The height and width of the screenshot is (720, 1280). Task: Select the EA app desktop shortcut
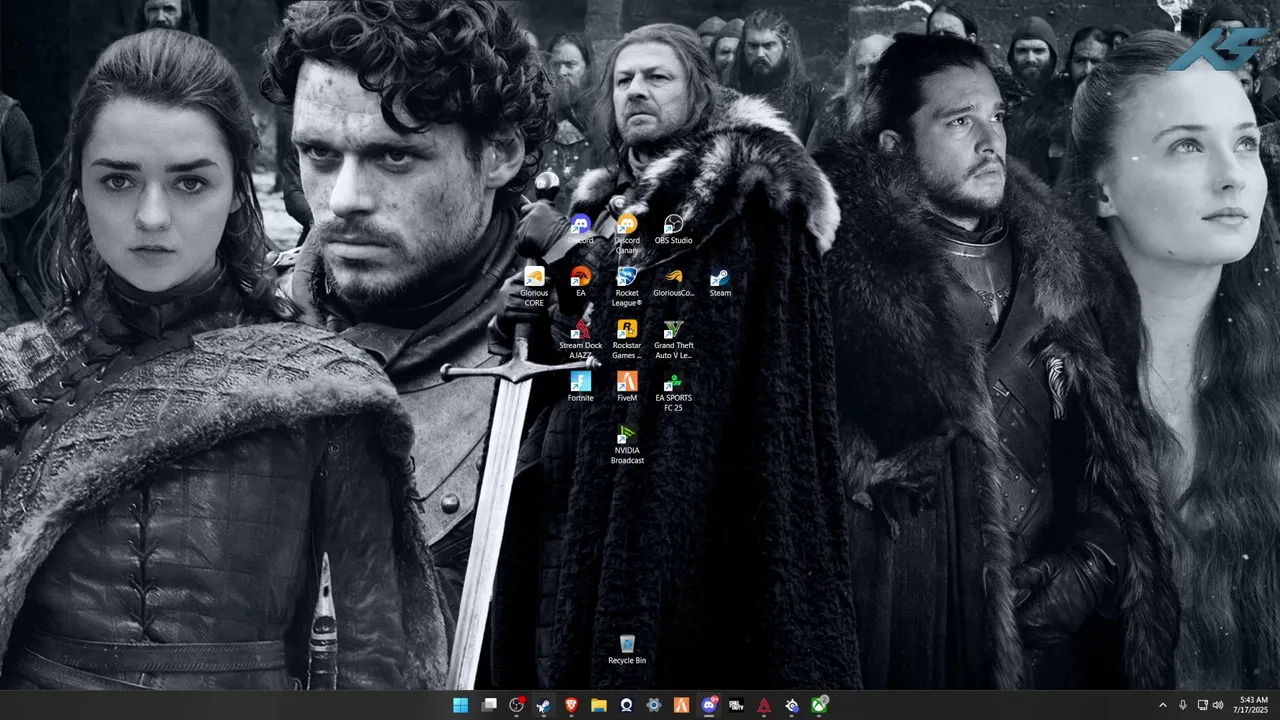(x=581, y=282)
